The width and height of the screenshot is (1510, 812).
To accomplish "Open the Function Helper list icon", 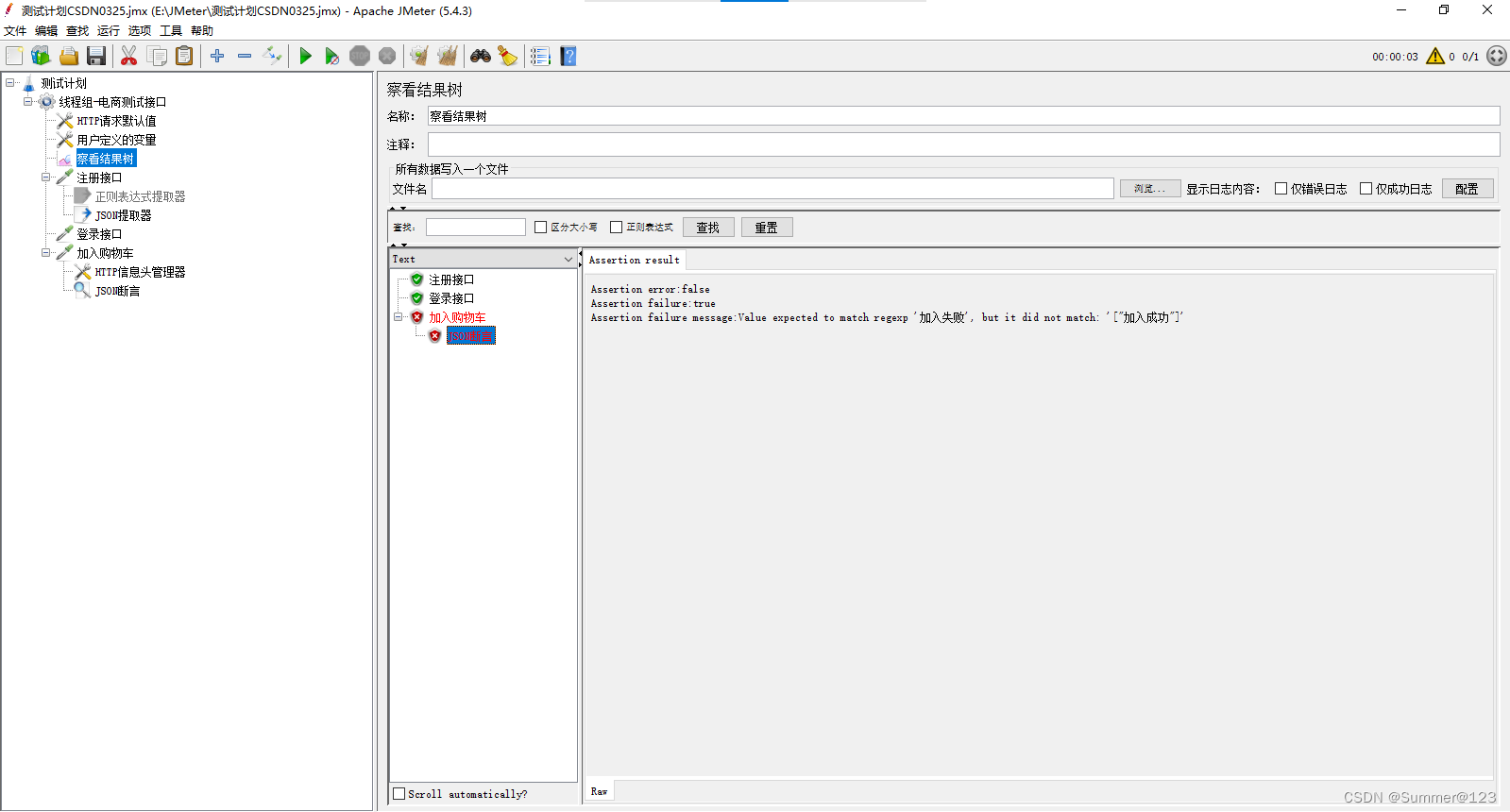I will (540, 57).
